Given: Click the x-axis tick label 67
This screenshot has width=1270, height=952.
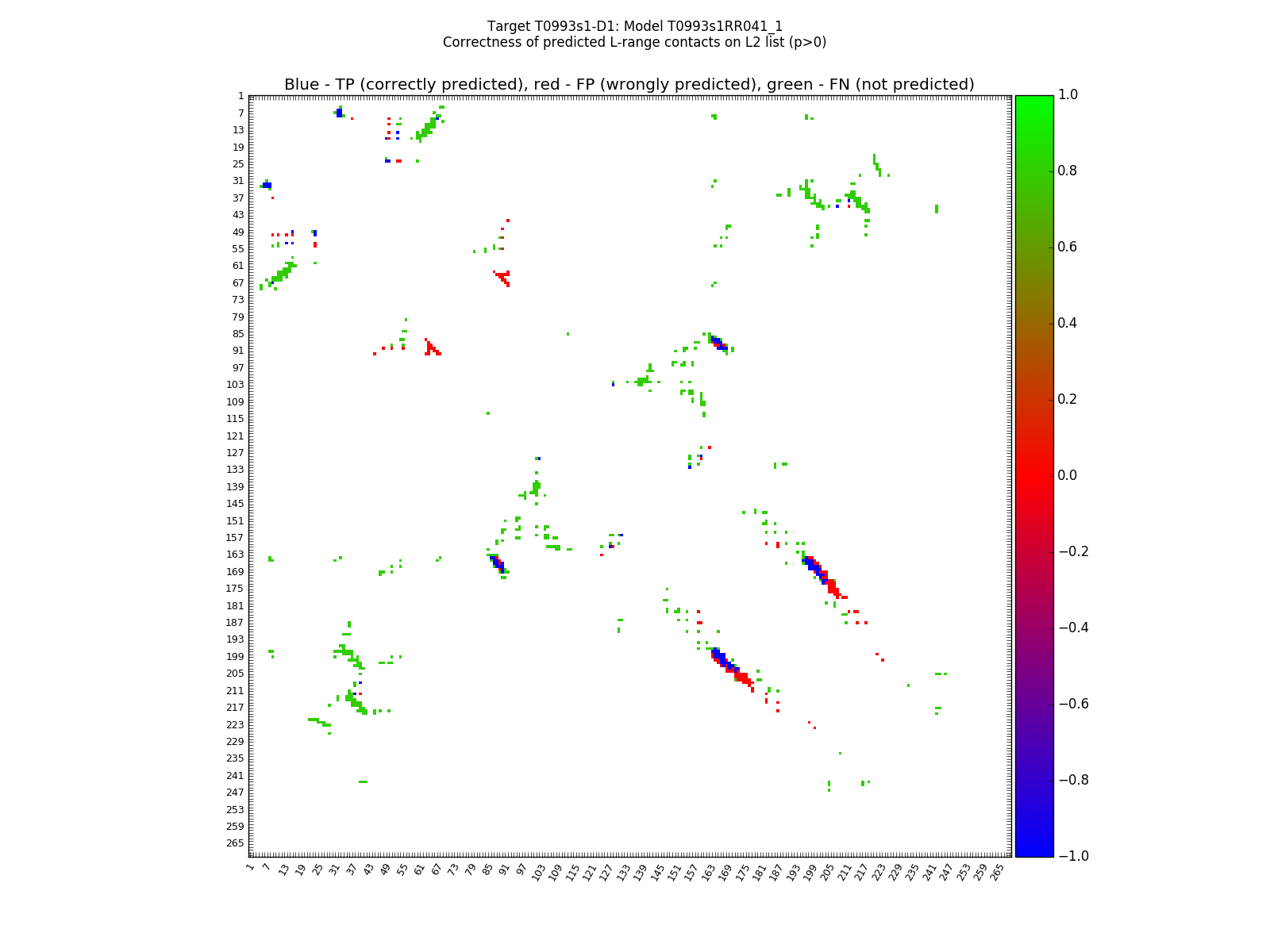Looking at the screenshot, I should tap(437, 870).
